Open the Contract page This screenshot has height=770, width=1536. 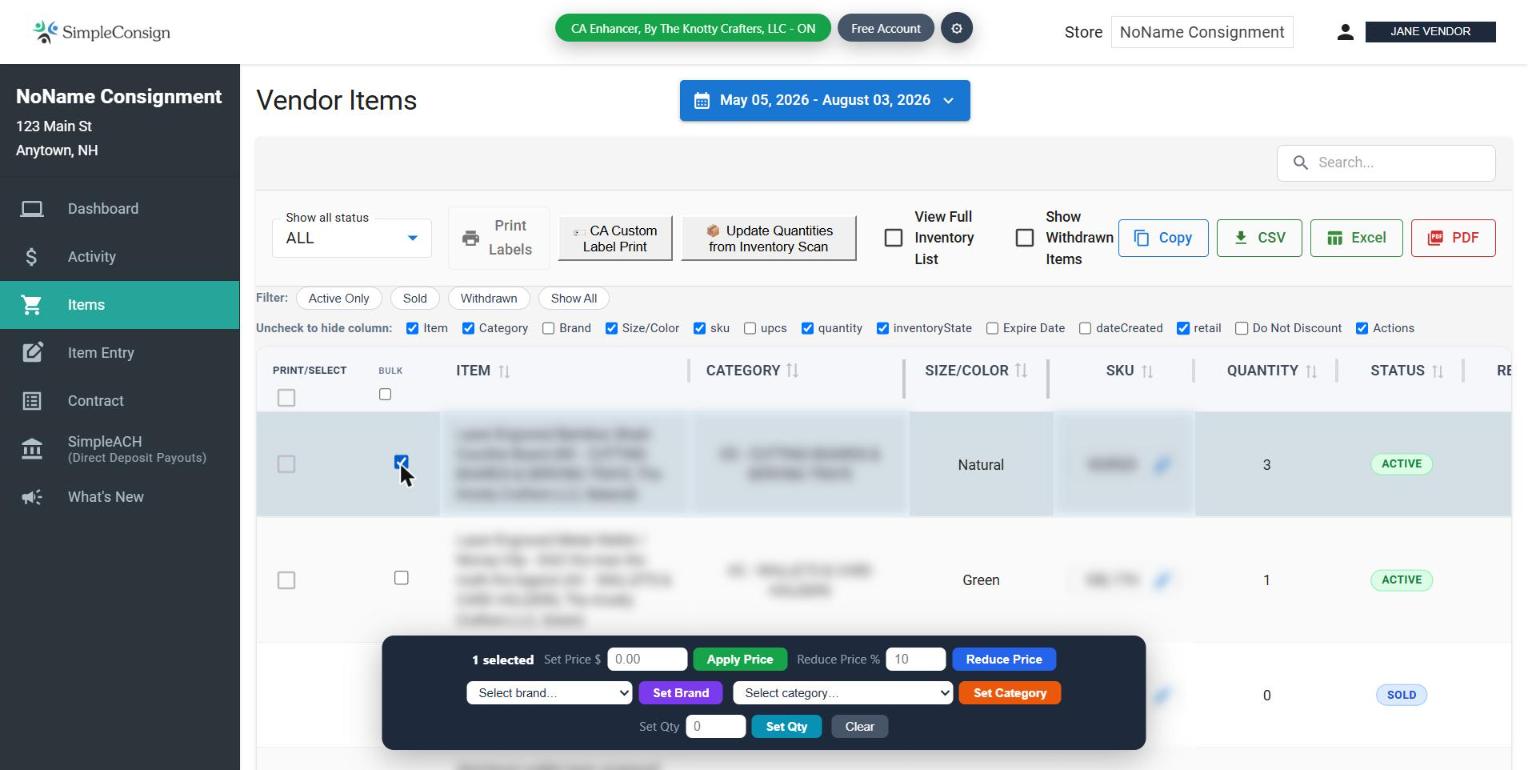(x=120, y=401)
